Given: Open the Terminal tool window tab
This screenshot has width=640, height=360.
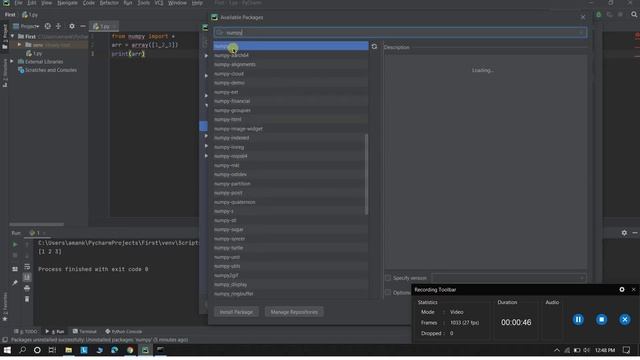Looking at the screenshot, I should point(84,331).
